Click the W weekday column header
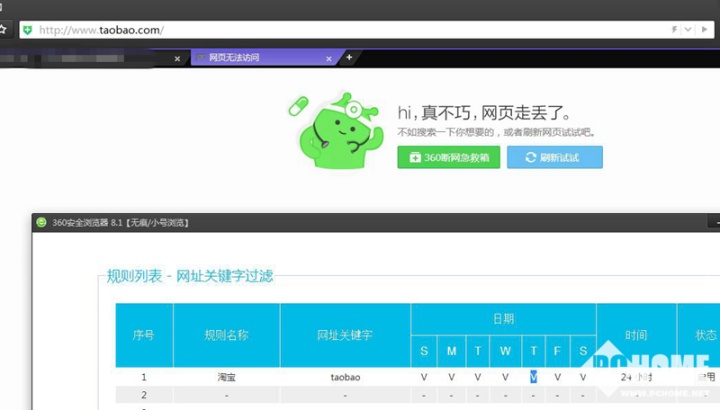The image size is (720, 410). [505, 351]
